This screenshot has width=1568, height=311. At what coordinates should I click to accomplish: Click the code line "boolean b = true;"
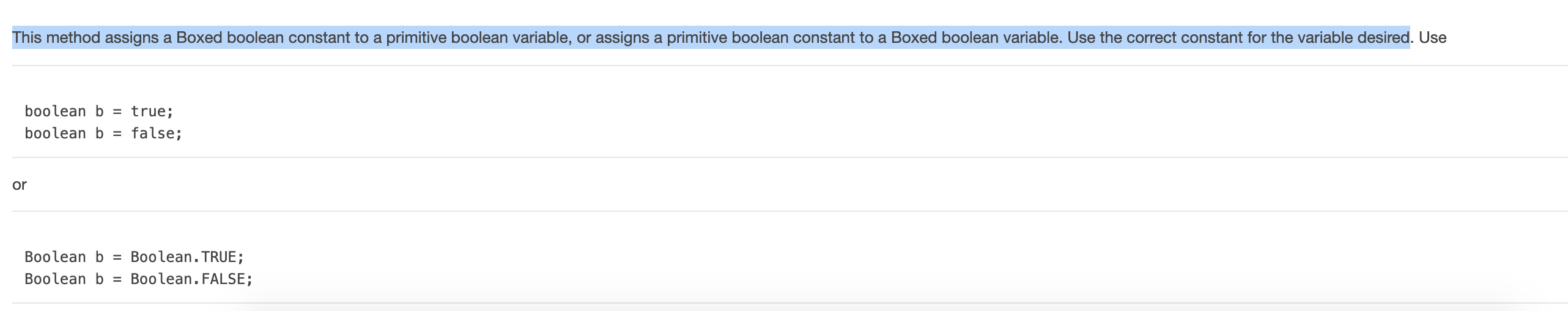coord(99,111)
